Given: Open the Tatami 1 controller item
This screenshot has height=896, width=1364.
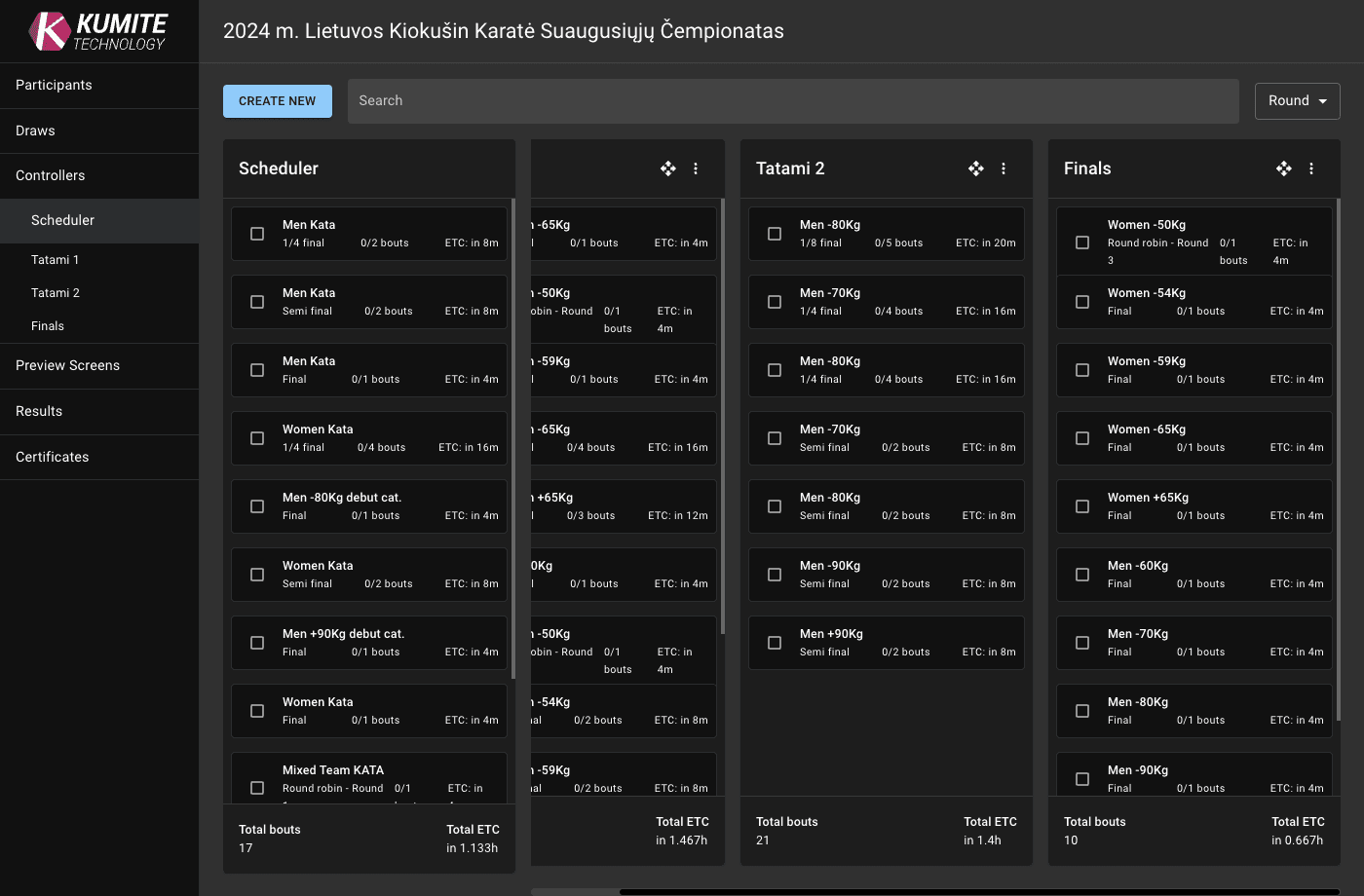Looking at the screenshot, I should pyautogui.click(x=56, y=260).
